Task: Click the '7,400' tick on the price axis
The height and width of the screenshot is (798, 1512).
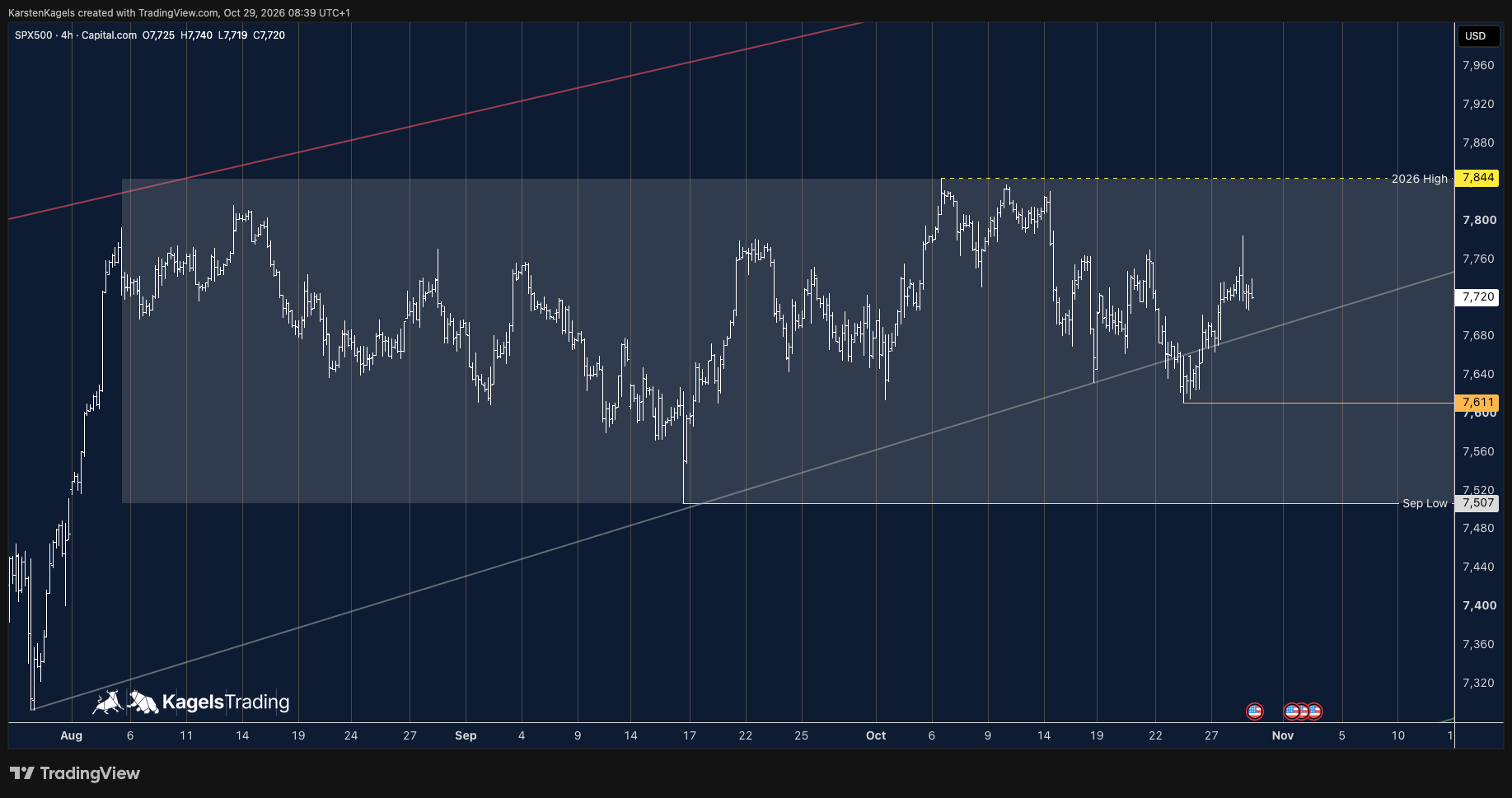Action: point(1478,605)
